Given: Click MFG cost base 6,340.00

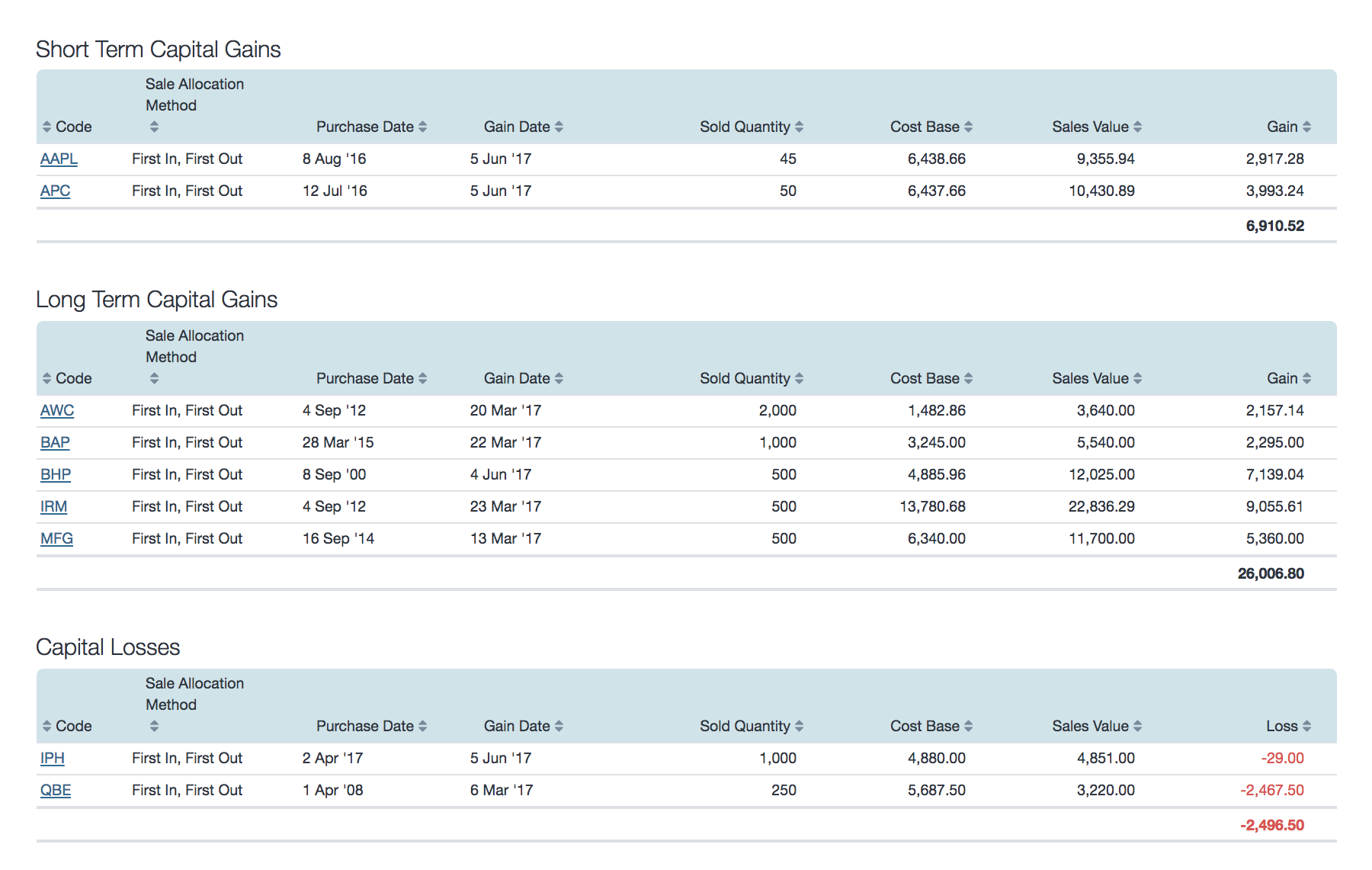Looking at the screenshot, I should [936, 538].
